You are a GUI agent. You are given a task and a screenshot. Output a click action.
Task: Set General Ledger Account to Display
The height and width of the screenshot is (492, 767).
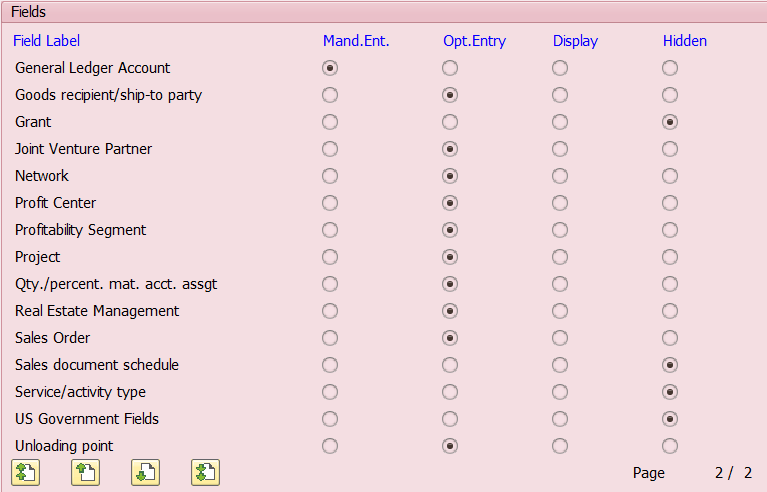click(x=560, y=68)
